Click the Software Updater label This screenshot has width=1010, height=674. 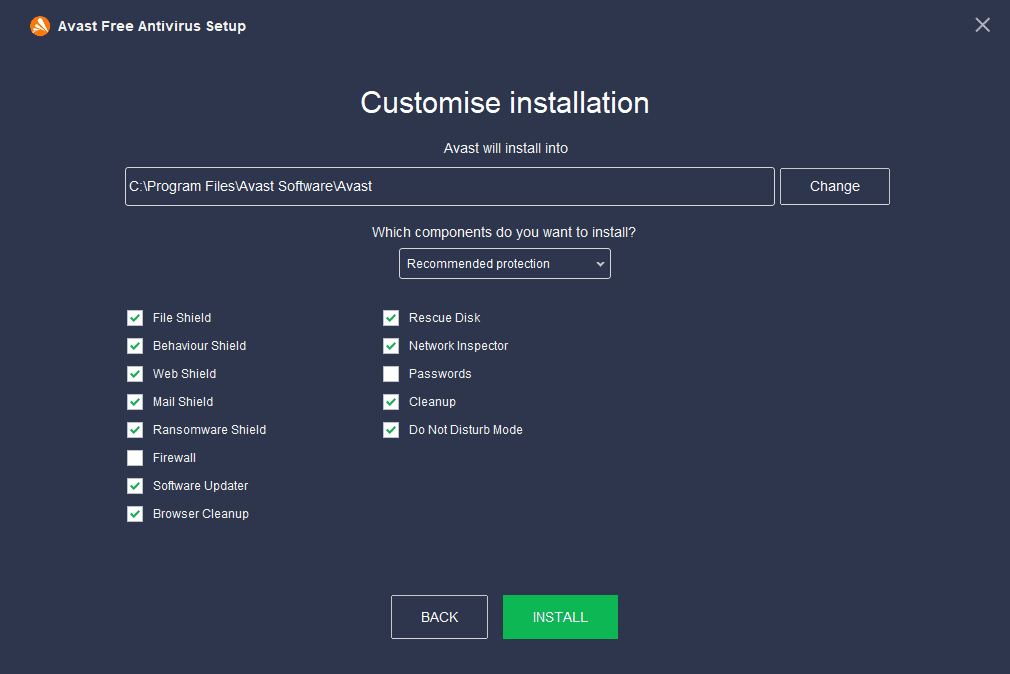200,486
